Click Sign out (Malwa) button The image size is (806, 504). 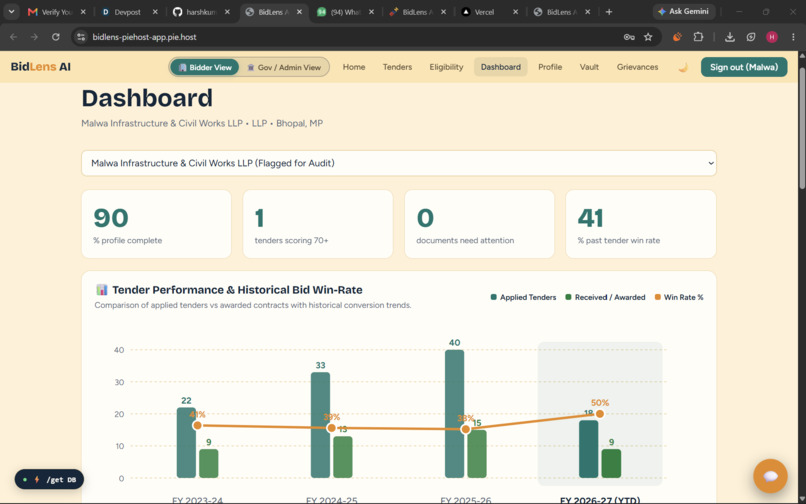(x=744, y=67)
